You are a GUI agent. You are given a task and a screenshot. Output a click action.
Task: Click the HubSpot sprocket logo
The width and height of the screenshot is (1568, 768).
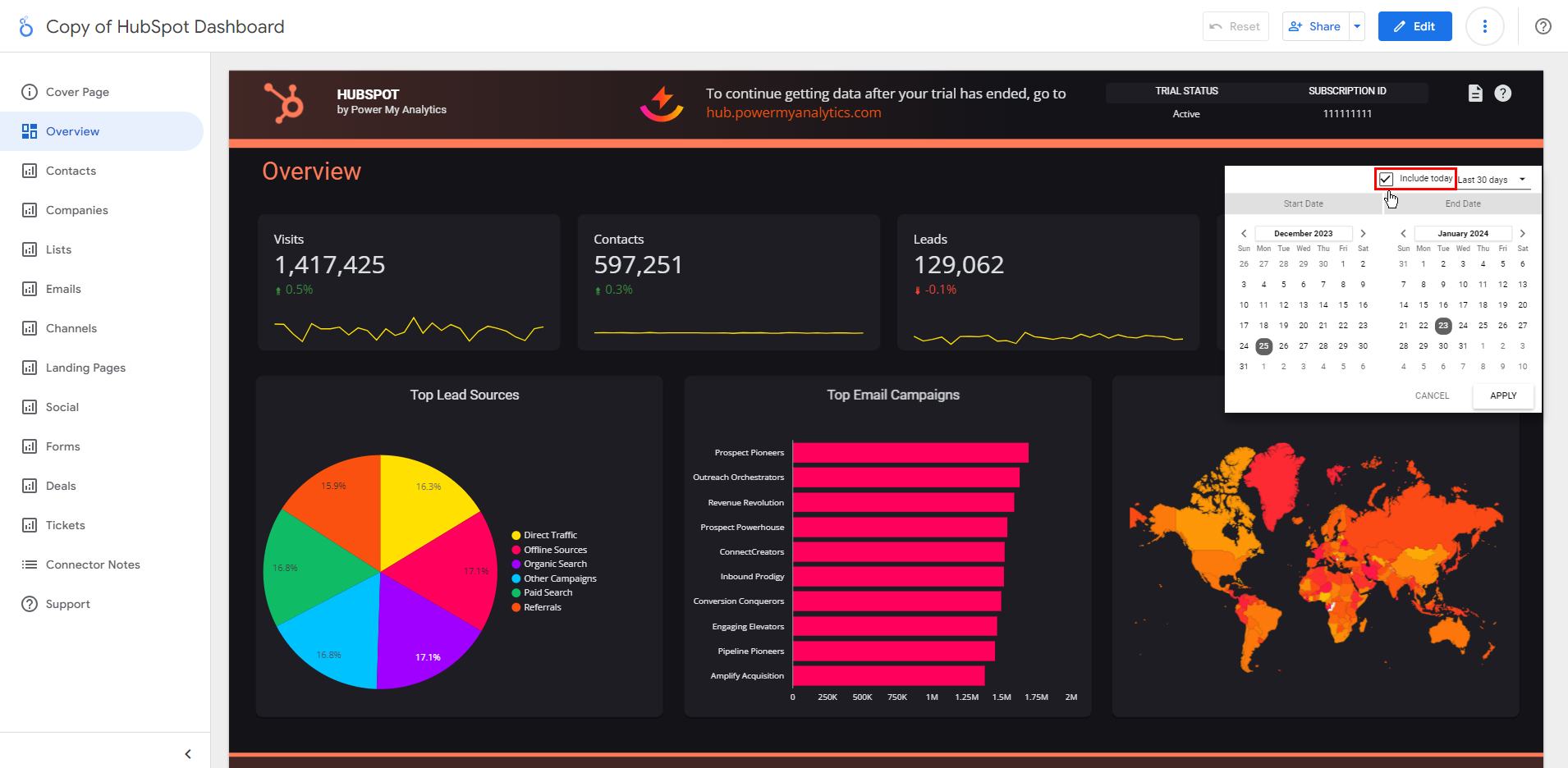[x=284, y=103]
